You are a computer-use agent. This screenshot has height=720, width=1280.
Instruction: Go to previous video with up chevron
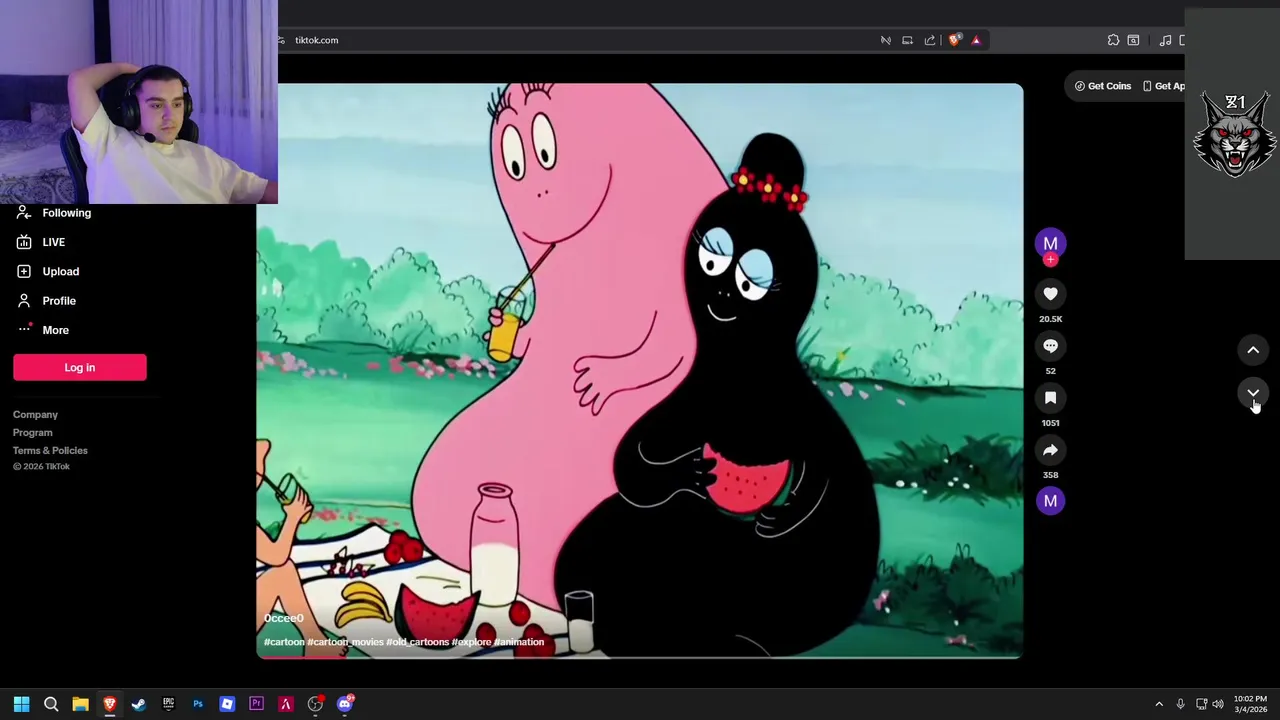(1253, 350)
